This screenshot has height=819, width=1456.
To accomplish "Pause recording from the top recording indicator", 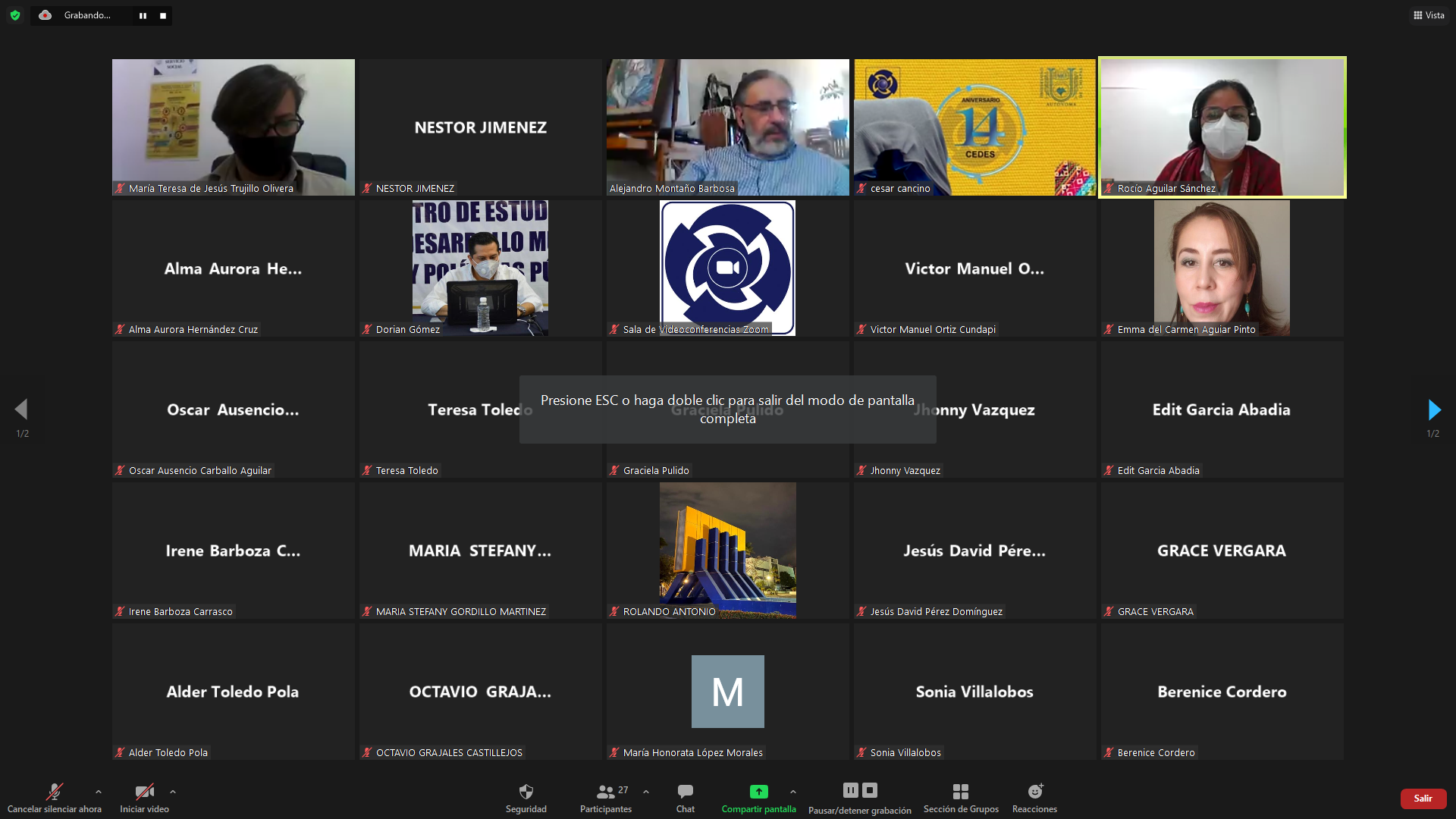I will tap(143, 15).
